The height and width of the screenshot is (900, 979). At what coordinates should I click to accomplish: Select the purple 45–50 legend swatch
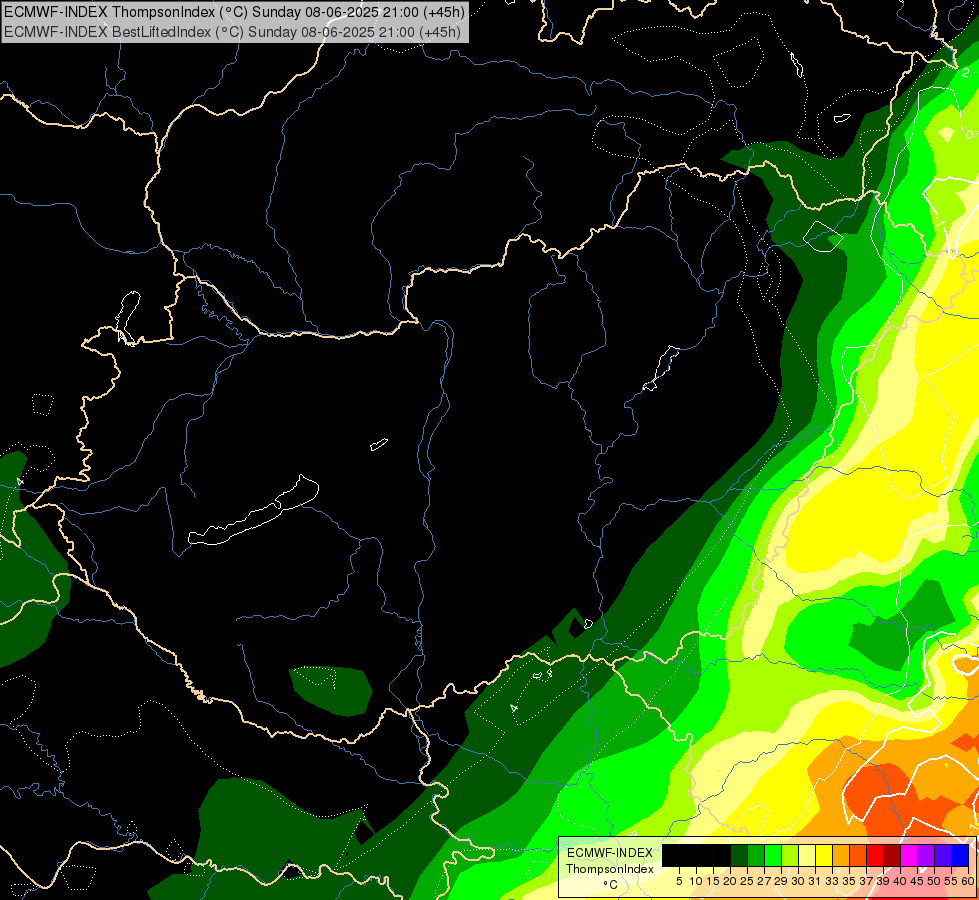point(926,855)
